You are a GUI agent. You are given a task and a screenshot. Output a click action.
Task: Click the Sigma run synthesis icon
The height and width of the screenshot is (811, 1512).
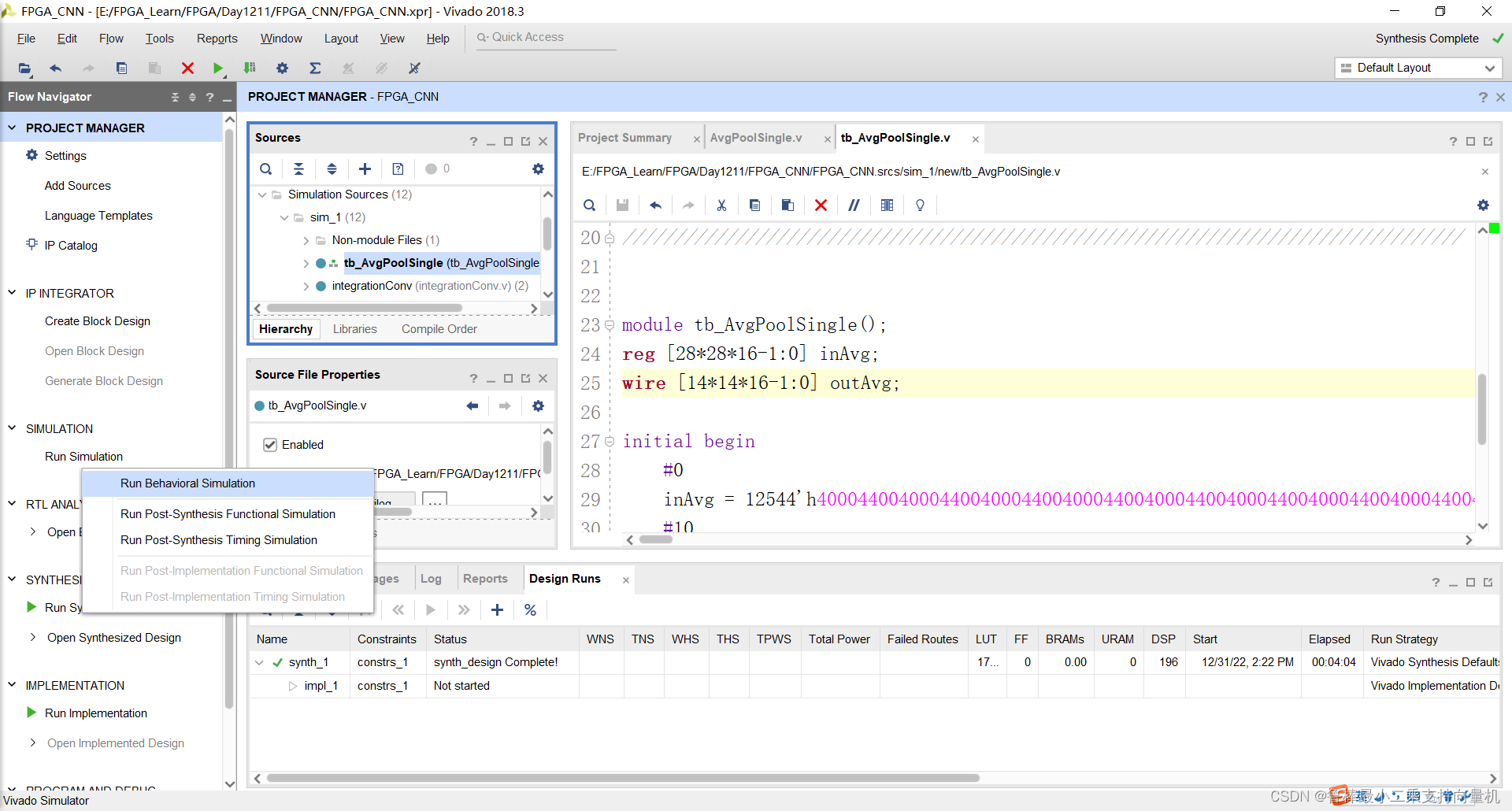pos(315,69)
